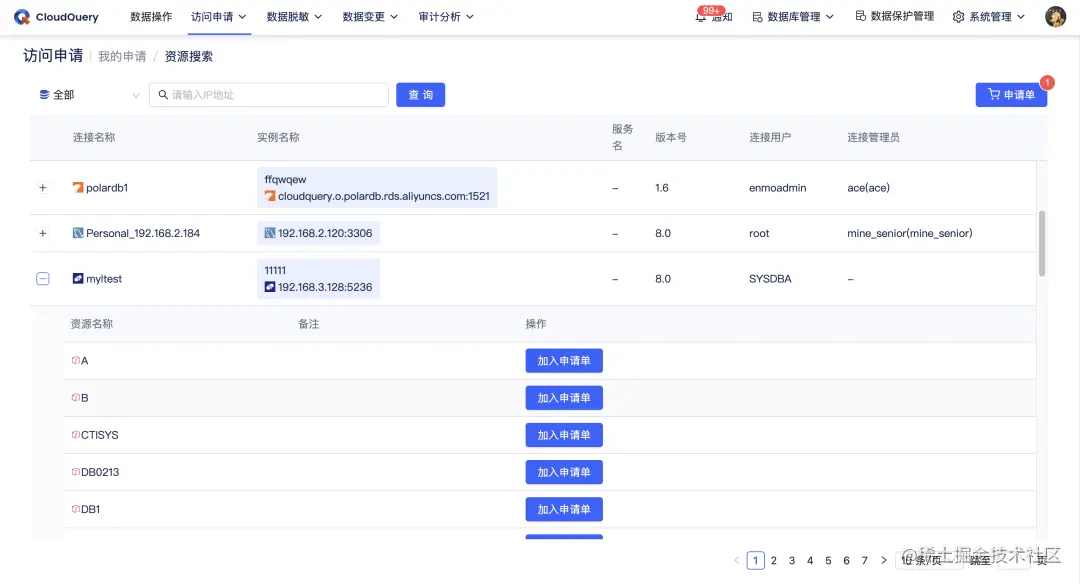Expand the polardb1 row
The width and height of the screenshot is (1080, 584).
click(43, 187)
